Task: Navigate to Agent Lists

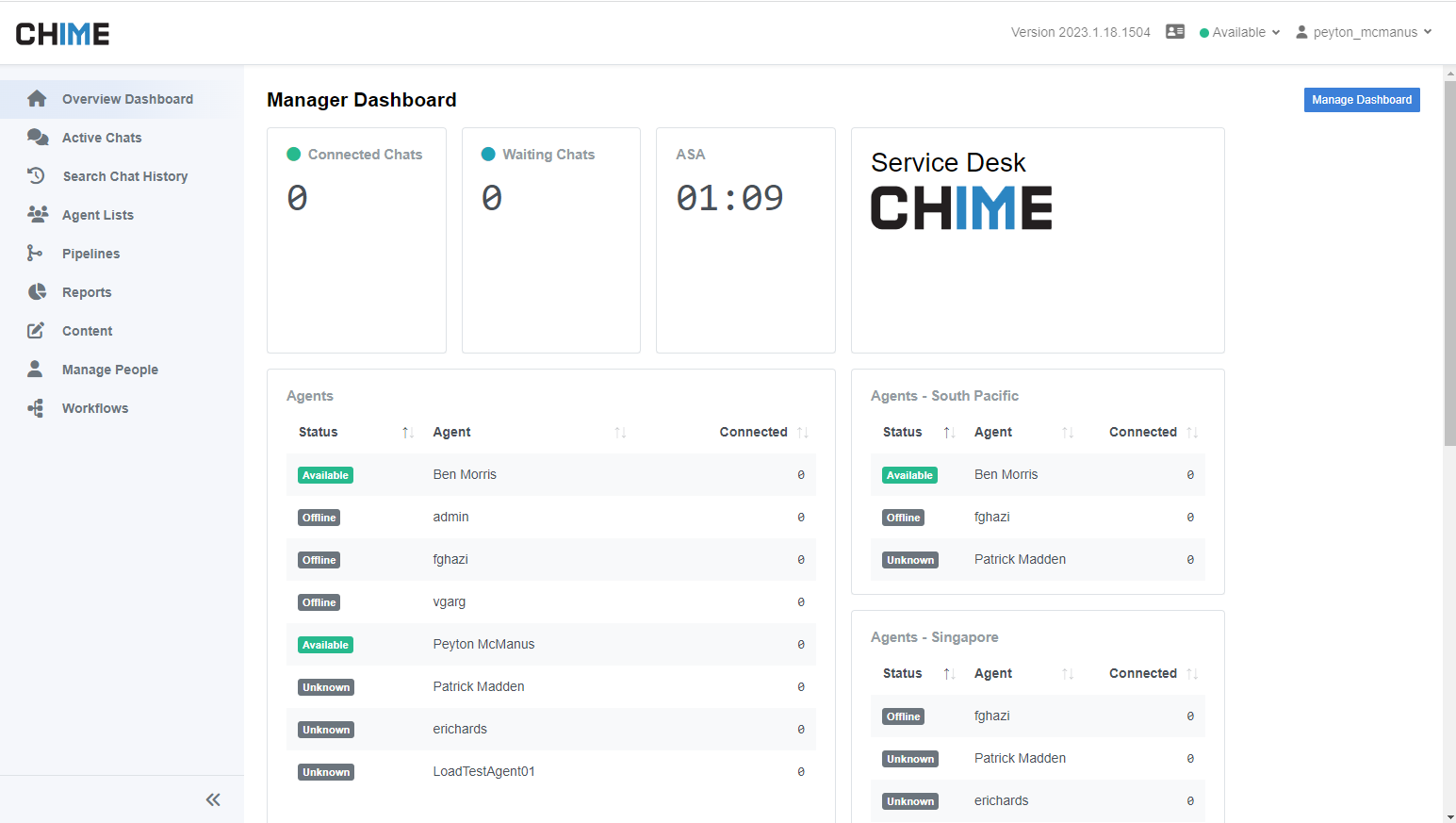Action: tap(122, 215)
